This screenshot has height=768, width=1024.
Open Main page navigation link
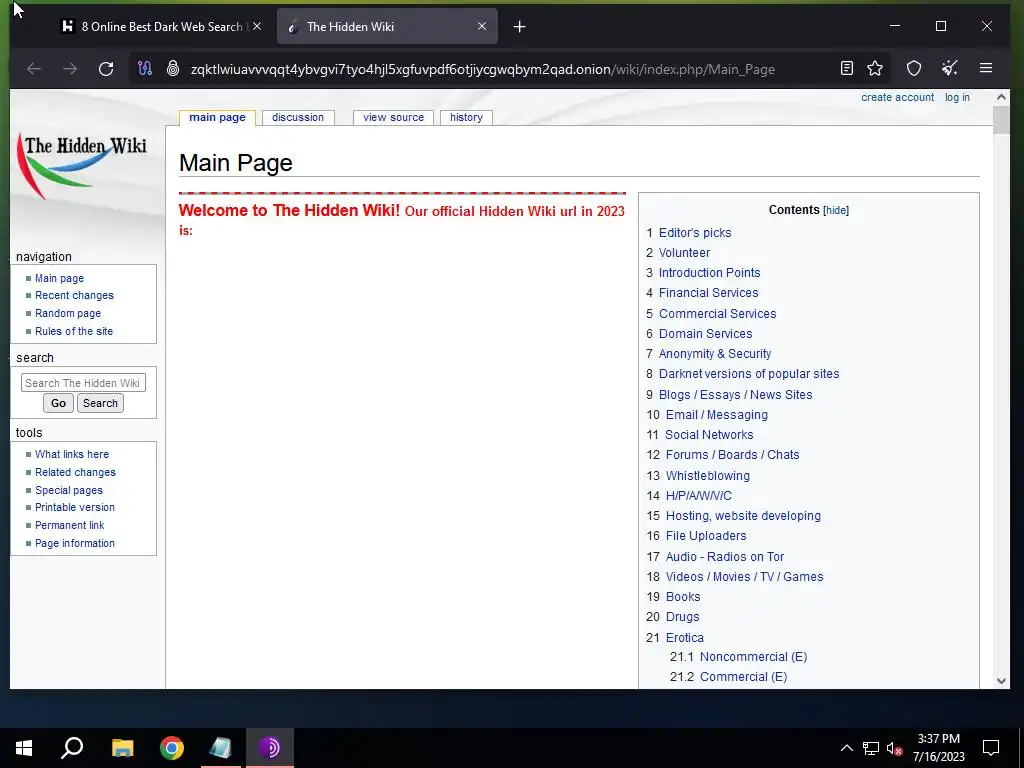[59, 278]
